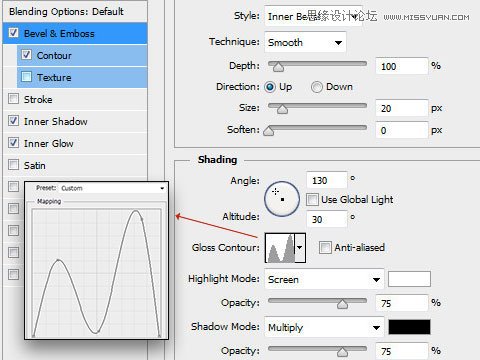Click the first peak point on mapping curve
This screenshot has height=360, width=480.
58,260
